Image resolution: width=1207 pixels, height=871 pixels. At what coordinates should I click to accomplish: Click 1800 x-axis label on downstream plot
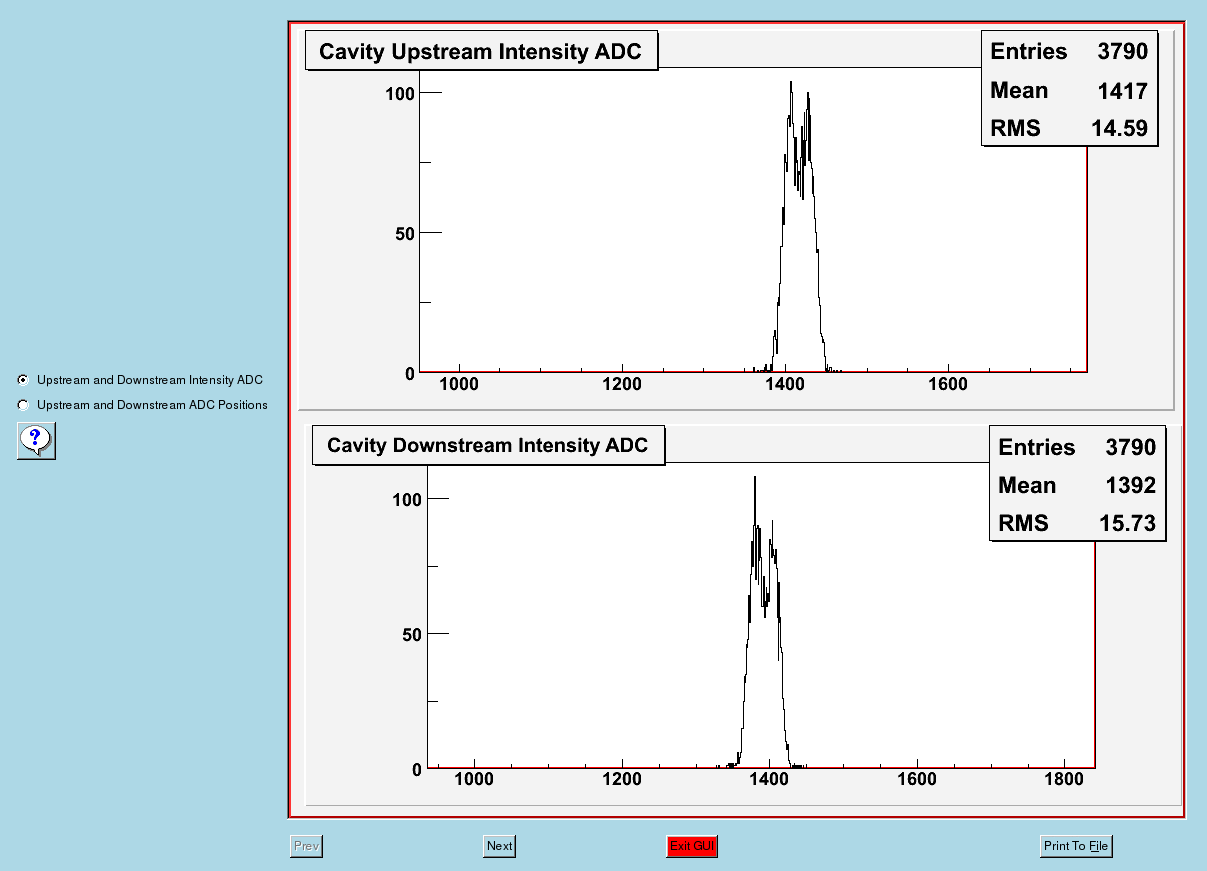pos(1065,779)
